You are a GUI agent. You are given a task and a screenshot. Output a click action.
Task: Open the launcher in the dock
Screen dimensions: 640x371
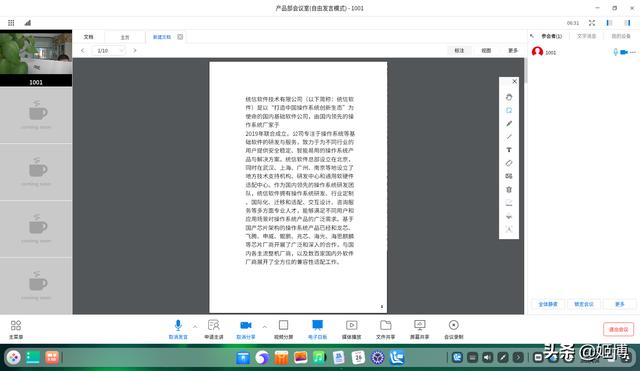13,358
